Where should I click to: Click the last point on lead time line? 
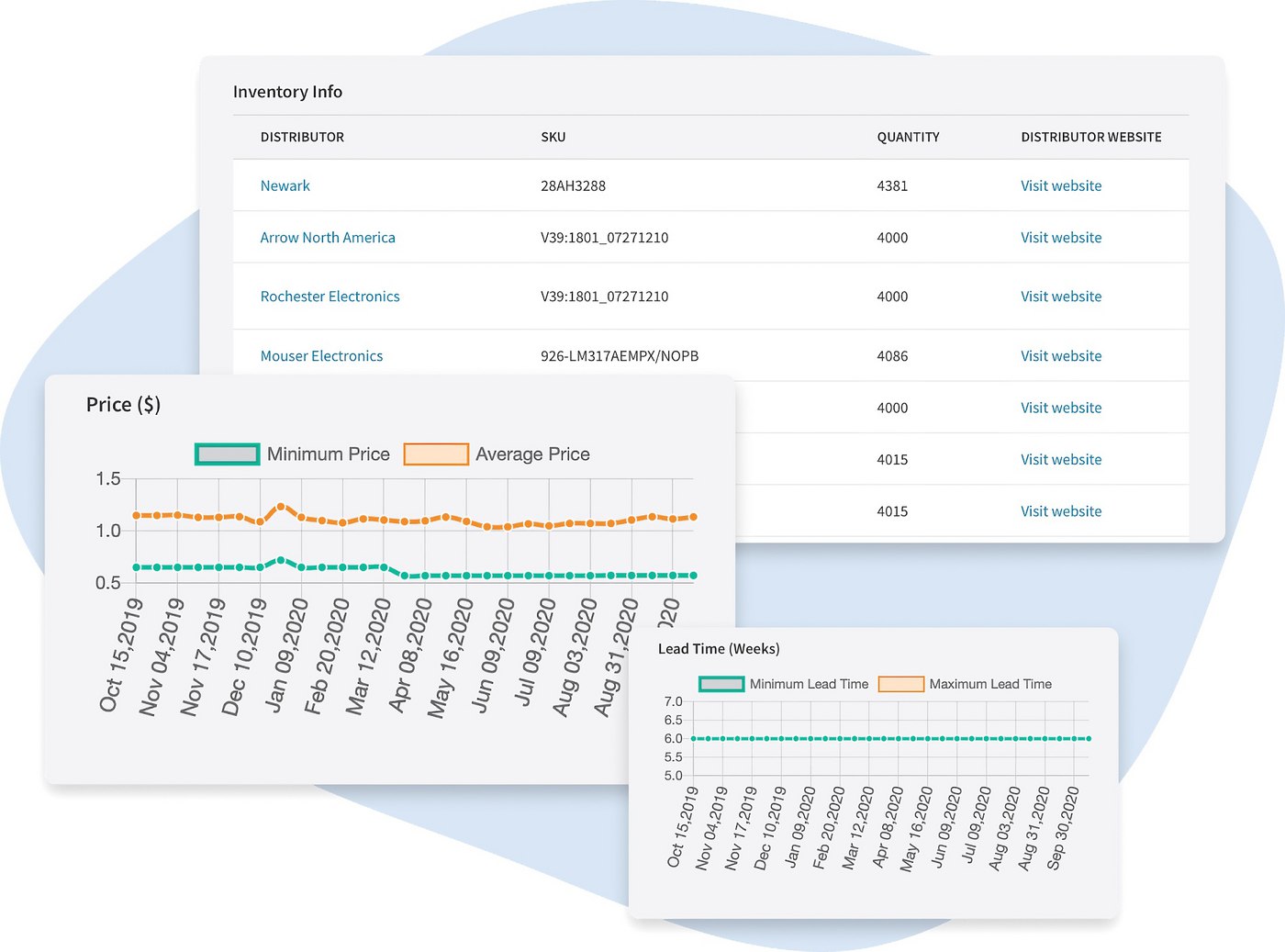(1089, 739)
